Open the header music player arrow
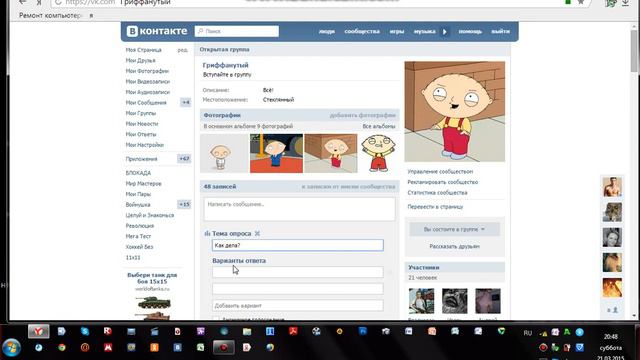Viewport: 640px width, 360px height. (445, 31)
